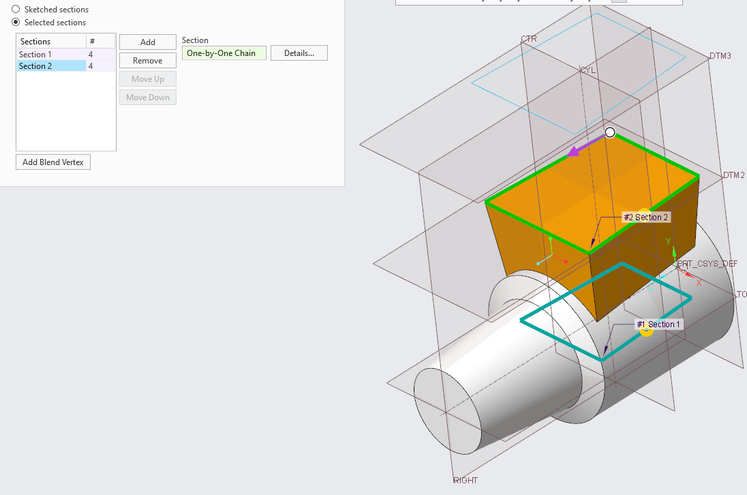Click the Add Blend Vertex button

[x=53, y=162]
